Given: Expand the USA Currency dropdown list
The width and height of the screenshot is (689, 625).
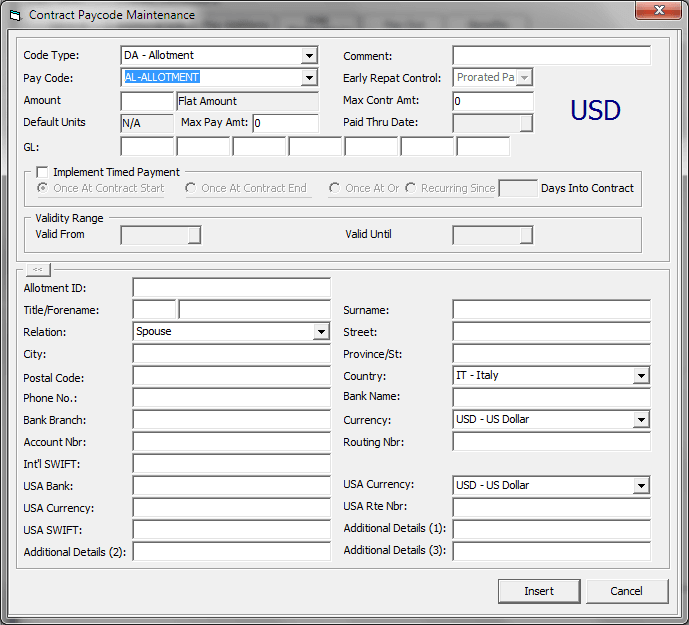Looking at the screenshot, I should coord(641,486).
